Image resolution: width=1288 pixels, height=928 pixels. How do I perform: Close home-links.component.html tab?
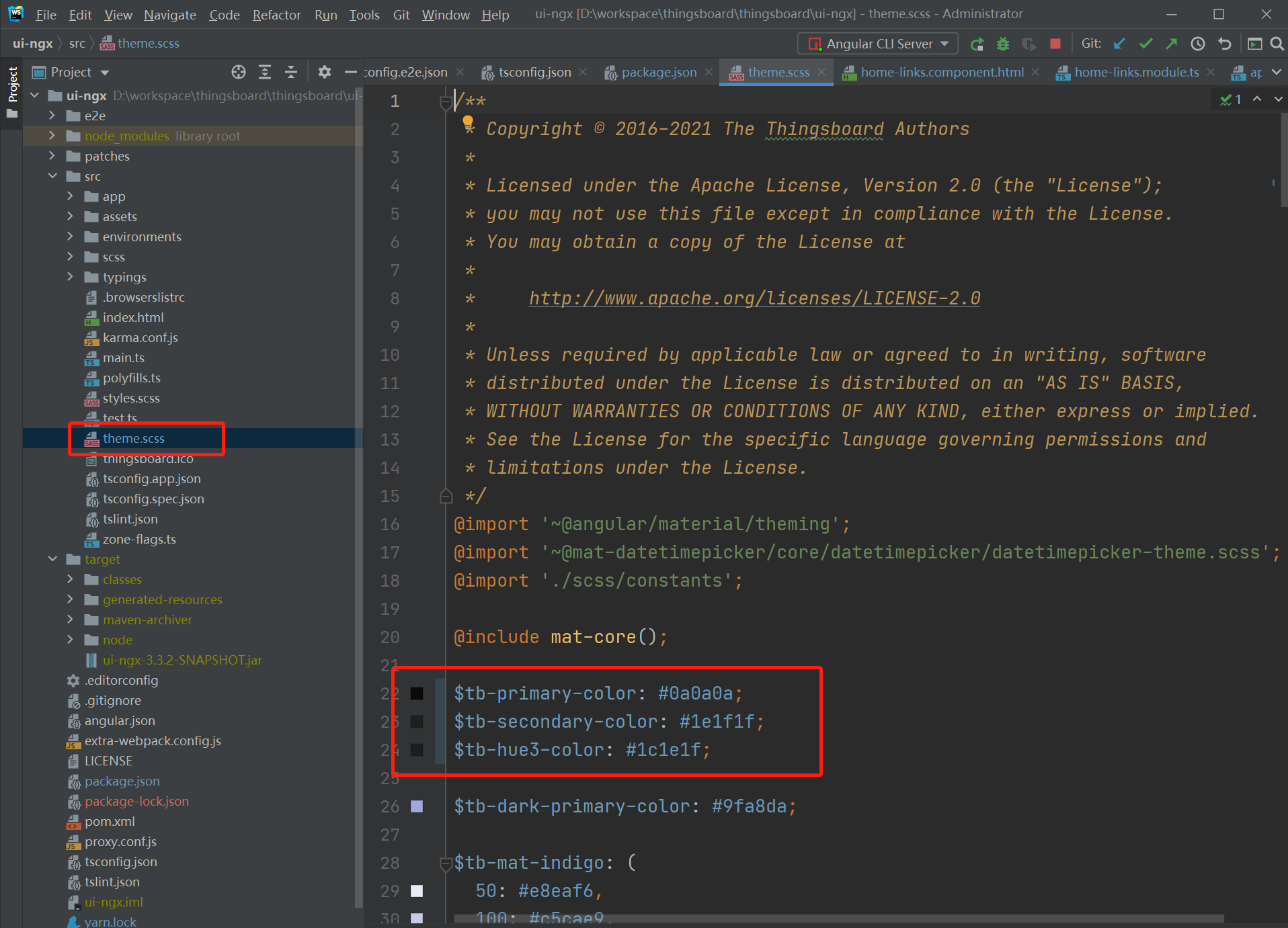pyautogui.click(x=1035, y=72)
